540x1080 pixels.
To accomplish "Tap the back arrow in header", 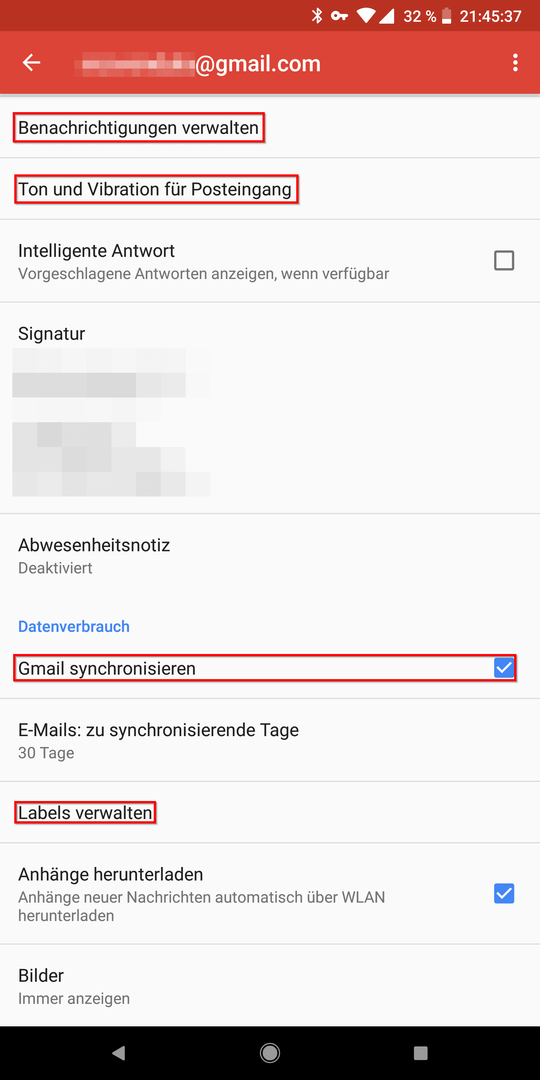I will (x=31, y=63).
